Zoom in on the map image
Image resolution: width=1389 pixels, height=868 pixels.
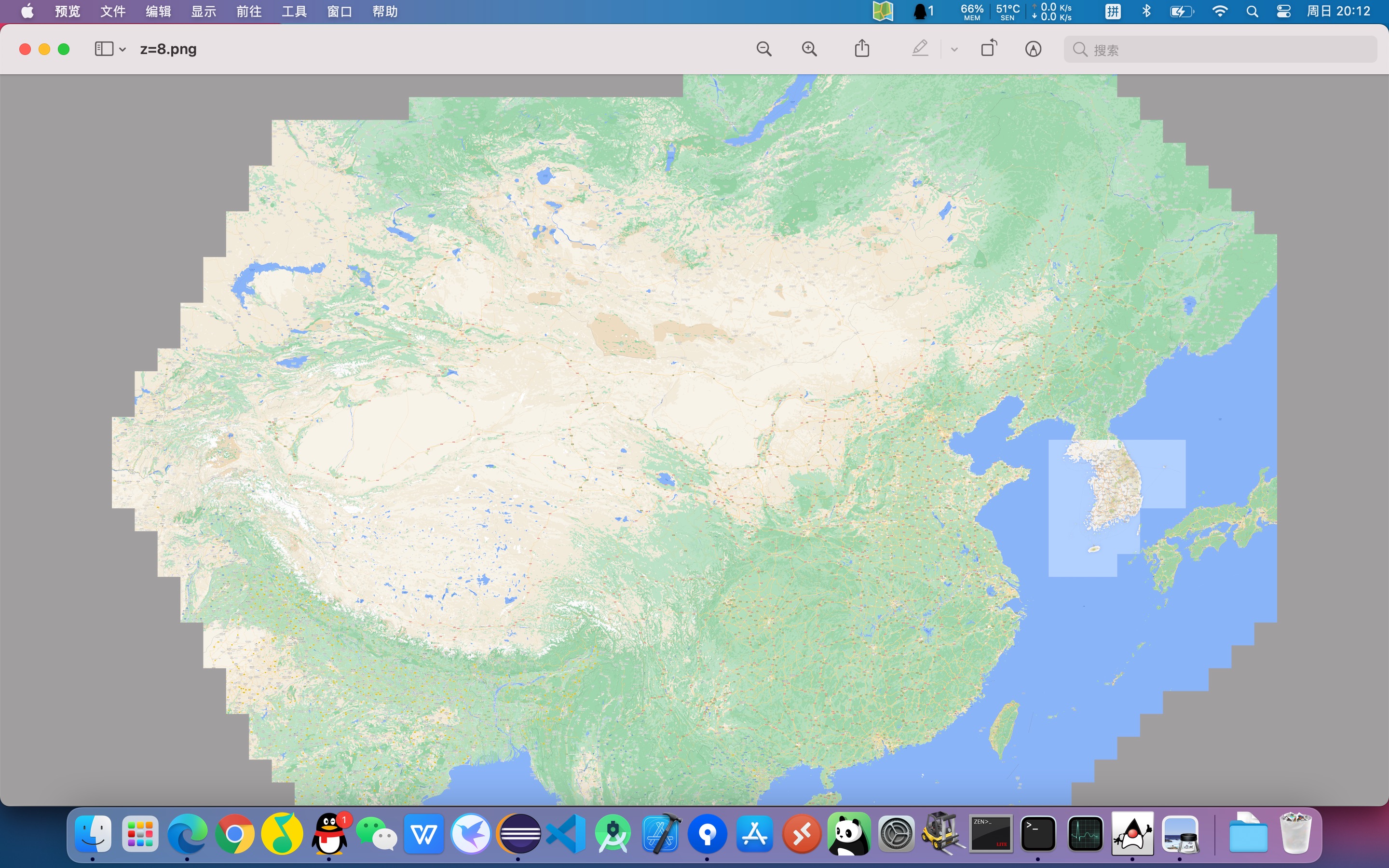point(809,49)
